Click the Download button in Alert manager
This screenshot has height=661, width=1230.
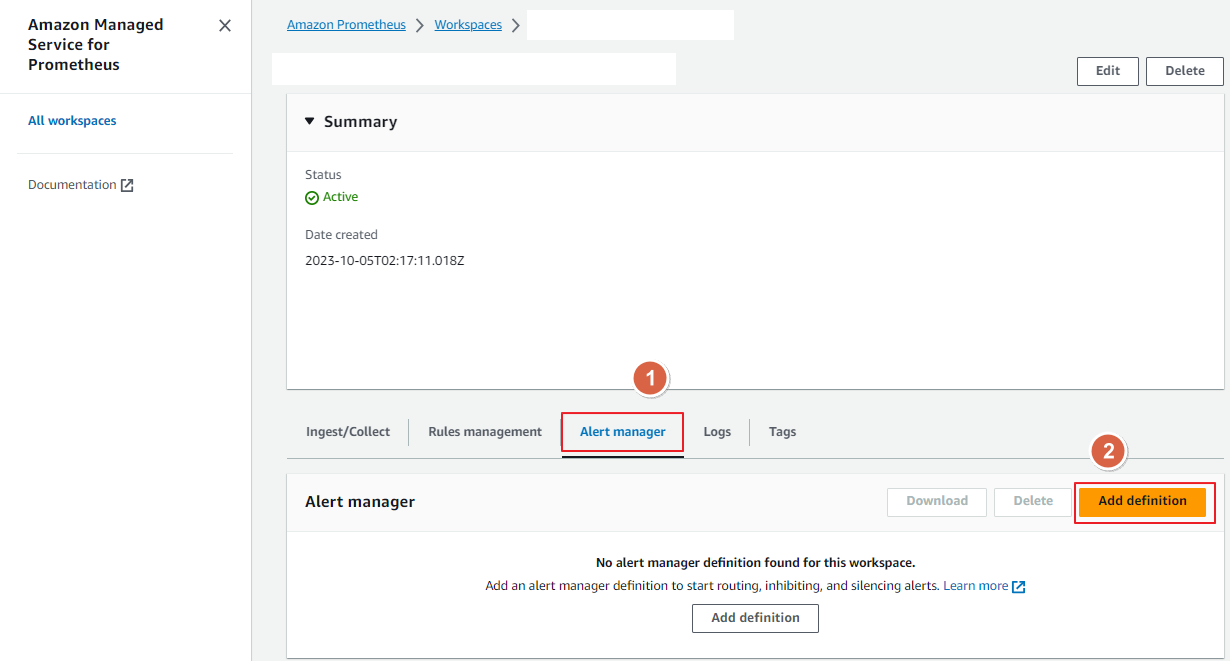click(937, 501)
